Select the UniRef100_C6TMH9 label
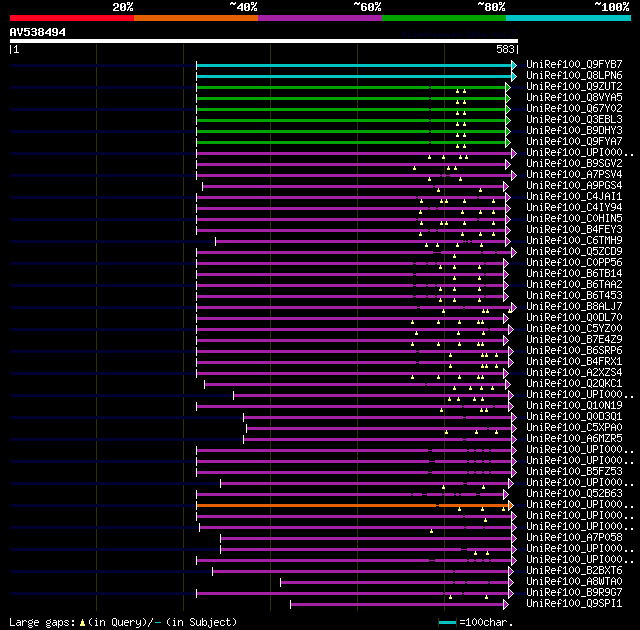The width and height of the screenshot is (640, 630). (x=574, y=241)
